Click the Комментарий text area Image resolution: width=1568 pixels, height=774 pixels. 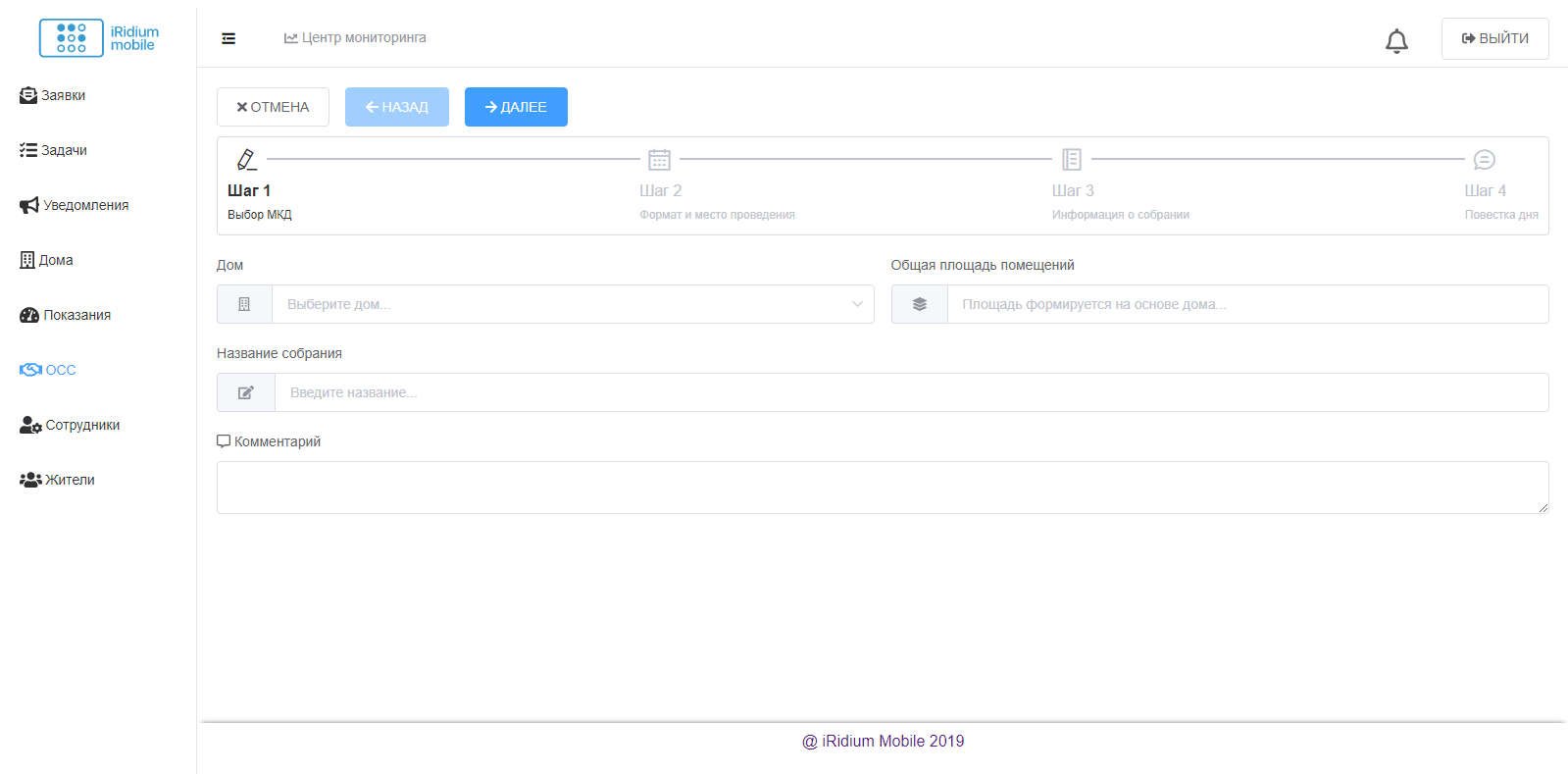point(883,488)
